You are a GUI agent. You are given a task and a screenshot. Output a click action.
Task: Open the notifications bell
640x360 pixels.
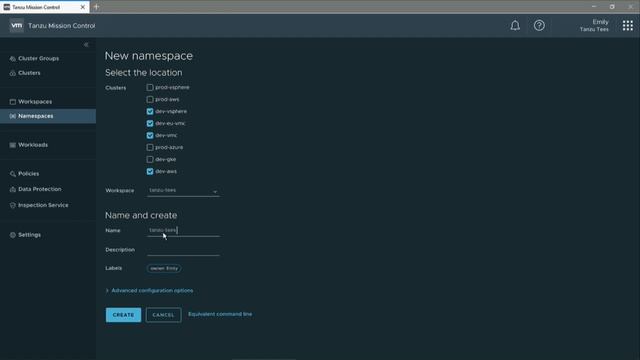[x=515, y=26]
